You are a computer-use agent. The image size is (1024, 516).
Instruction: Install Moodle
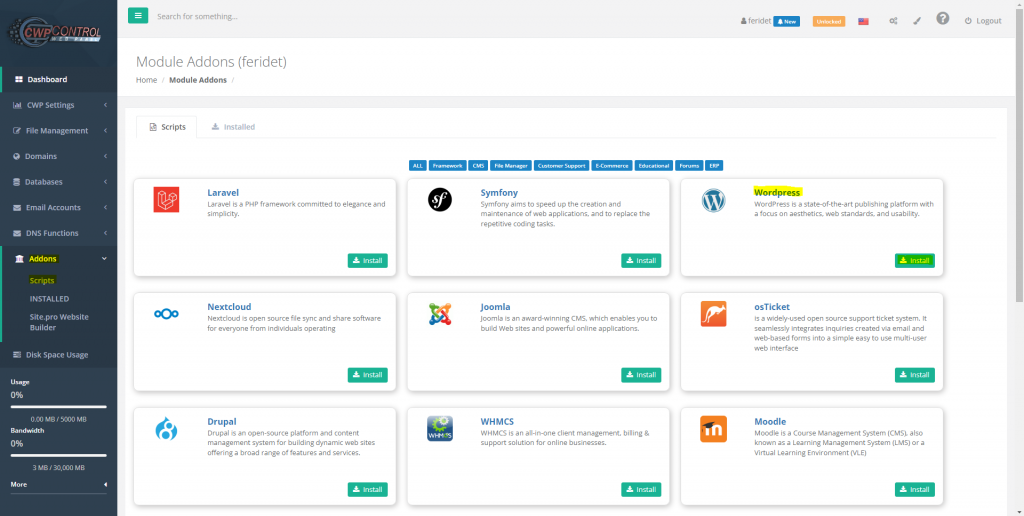pyautogui.click(x=914, y=489)
